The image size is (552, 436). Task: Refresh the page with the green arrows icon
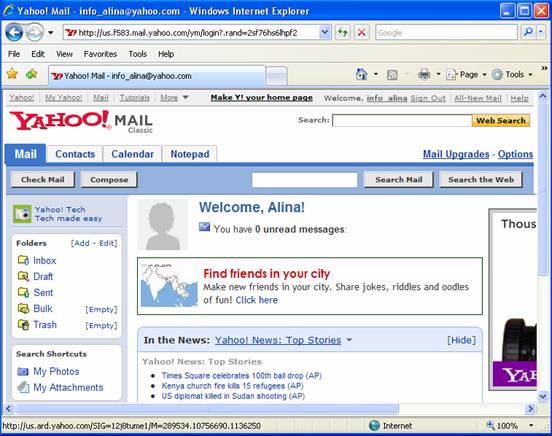coord(343,32)
